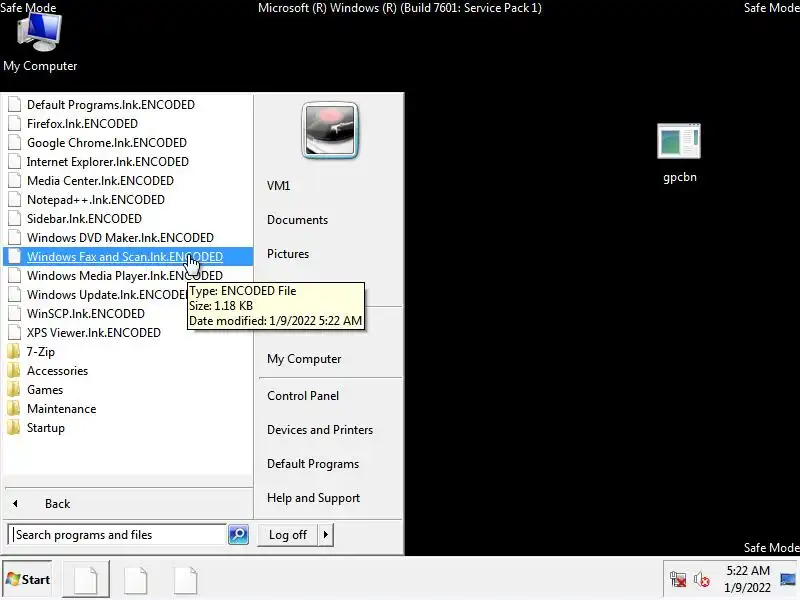Image resolution: width=800 pixels, height=600 pixels.
Task: Open Help and Support
Action: pos(313,498)
